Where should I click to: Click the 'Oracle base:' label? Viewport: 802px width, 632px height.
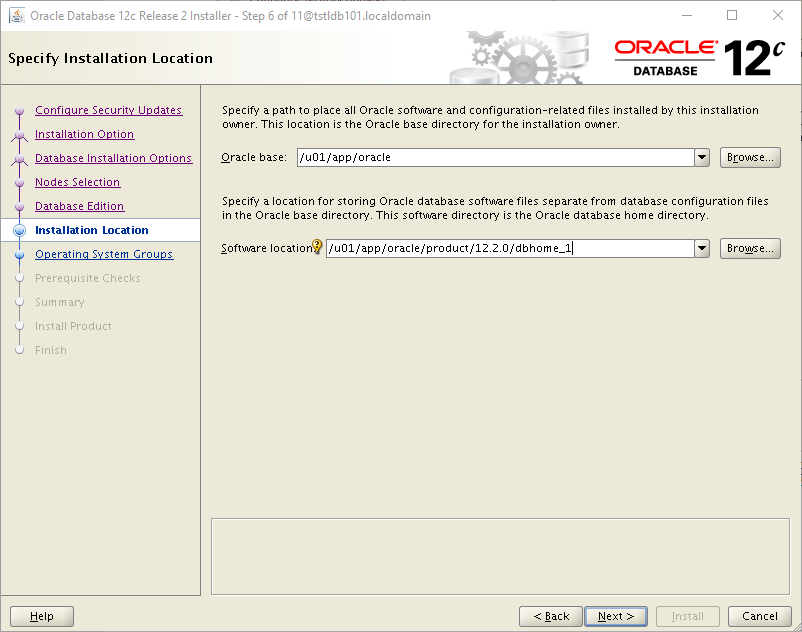[254, 157]
